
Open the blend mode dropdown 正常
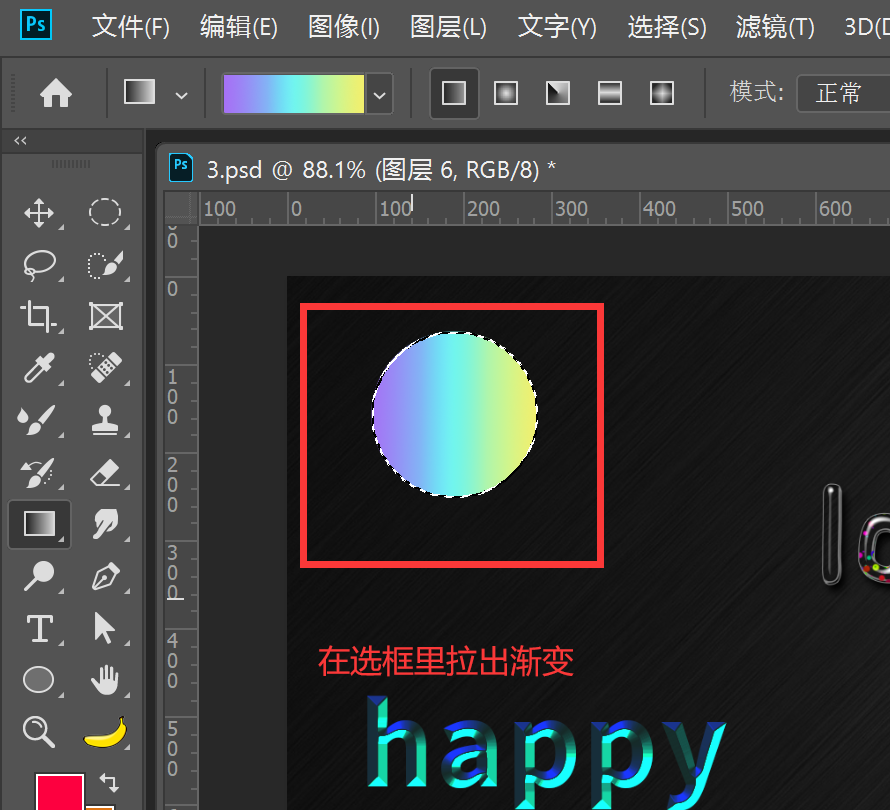pyautogui.click(x=843, y=93)
